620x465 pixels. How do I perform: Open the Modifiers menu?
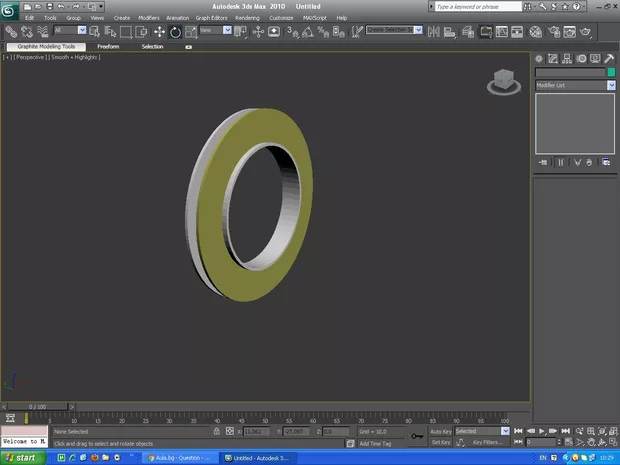[148, 18]
